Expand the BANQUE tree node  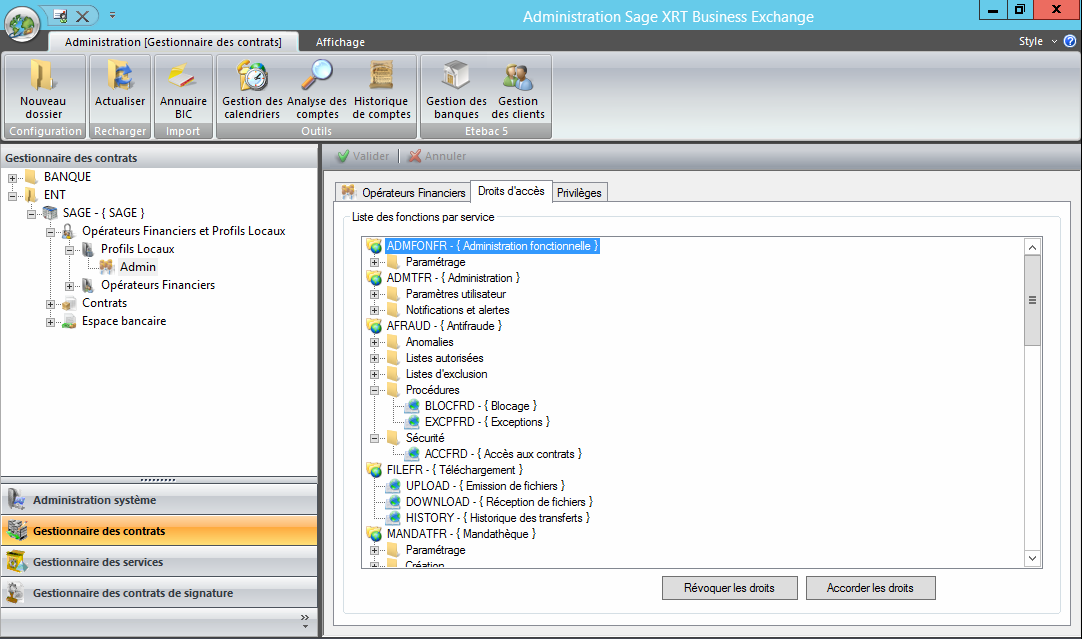tap(13, 177)
